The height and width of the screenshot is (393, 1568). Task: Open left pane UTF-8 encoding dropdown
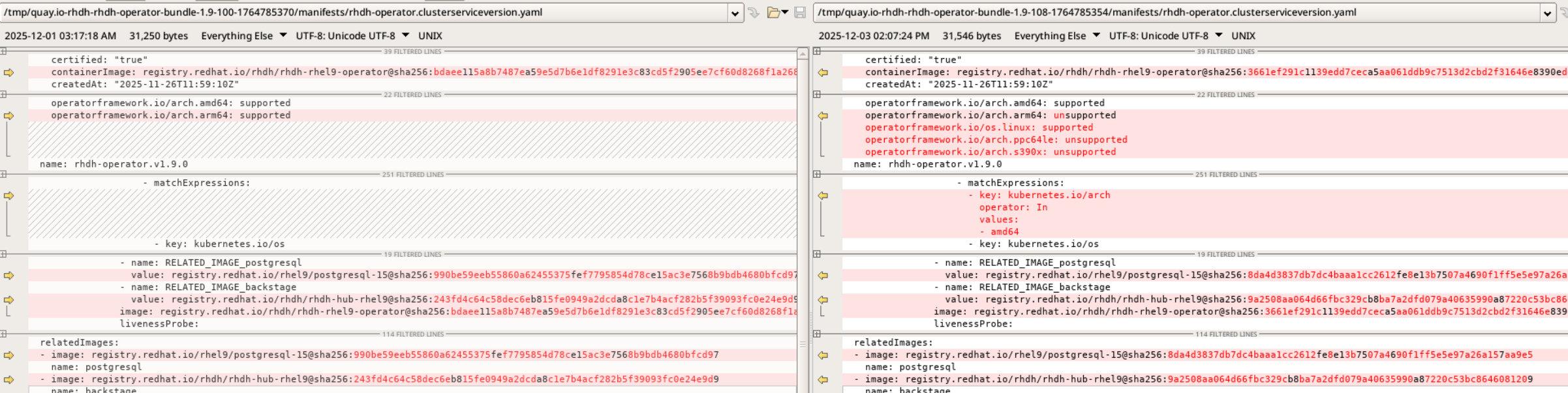point(405,35)
